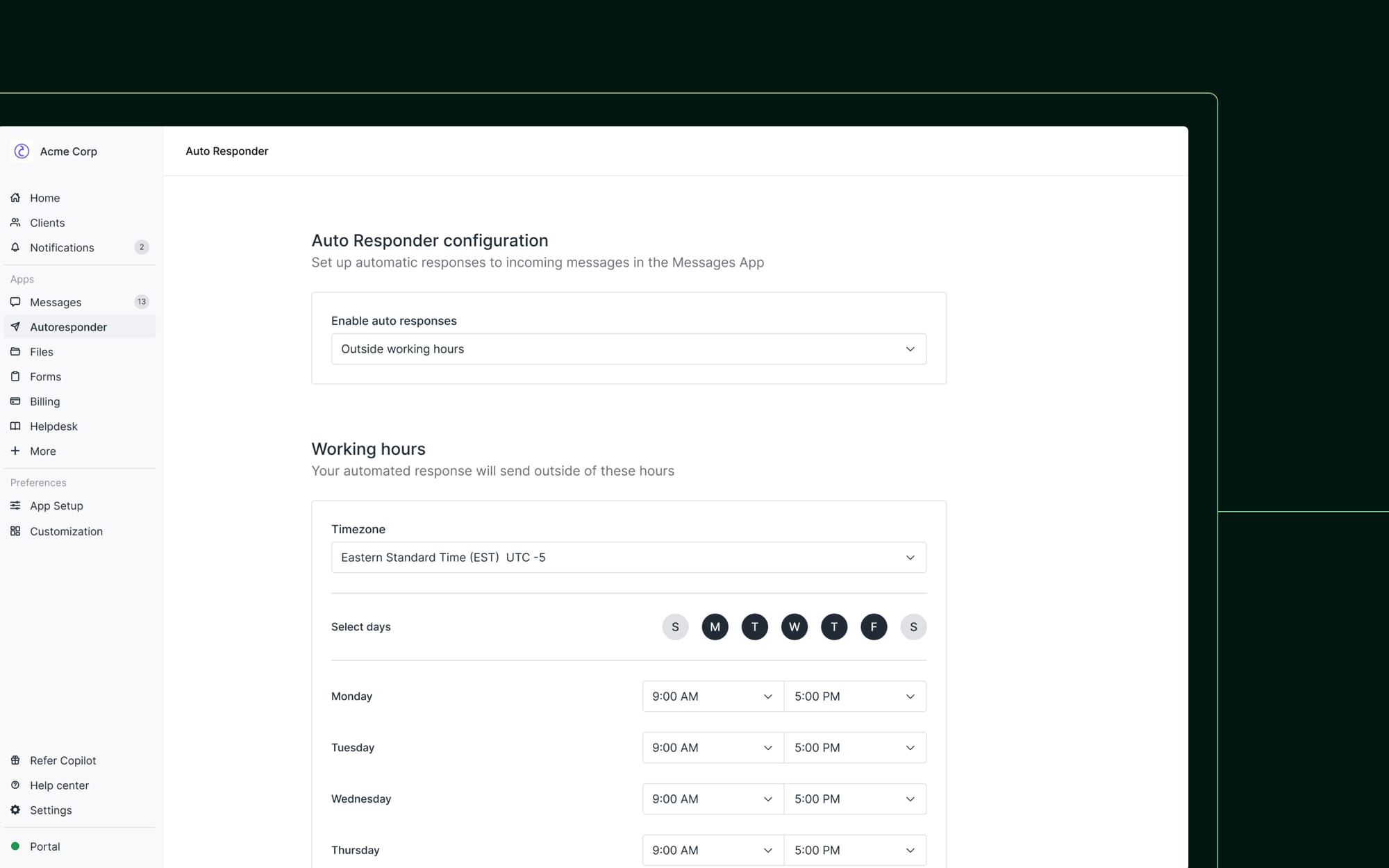The height and width of the screenshot is (868, 1389).
Task: Click the Settings gear icon
Action: (x=15, y=810)
